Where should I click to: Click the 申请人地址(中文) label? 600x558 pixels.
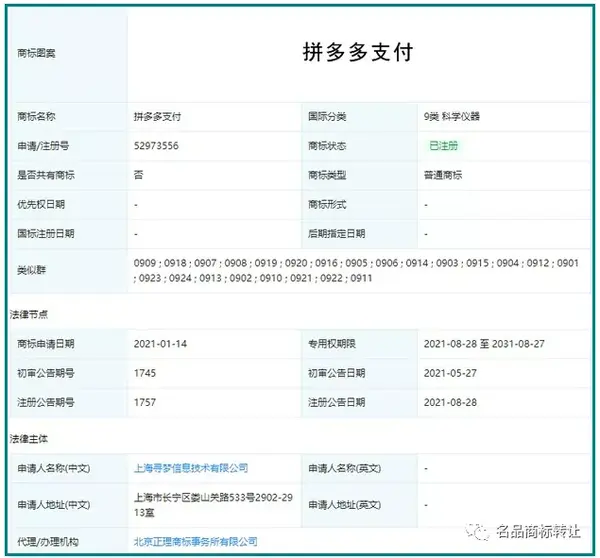(x=54, y=505)
